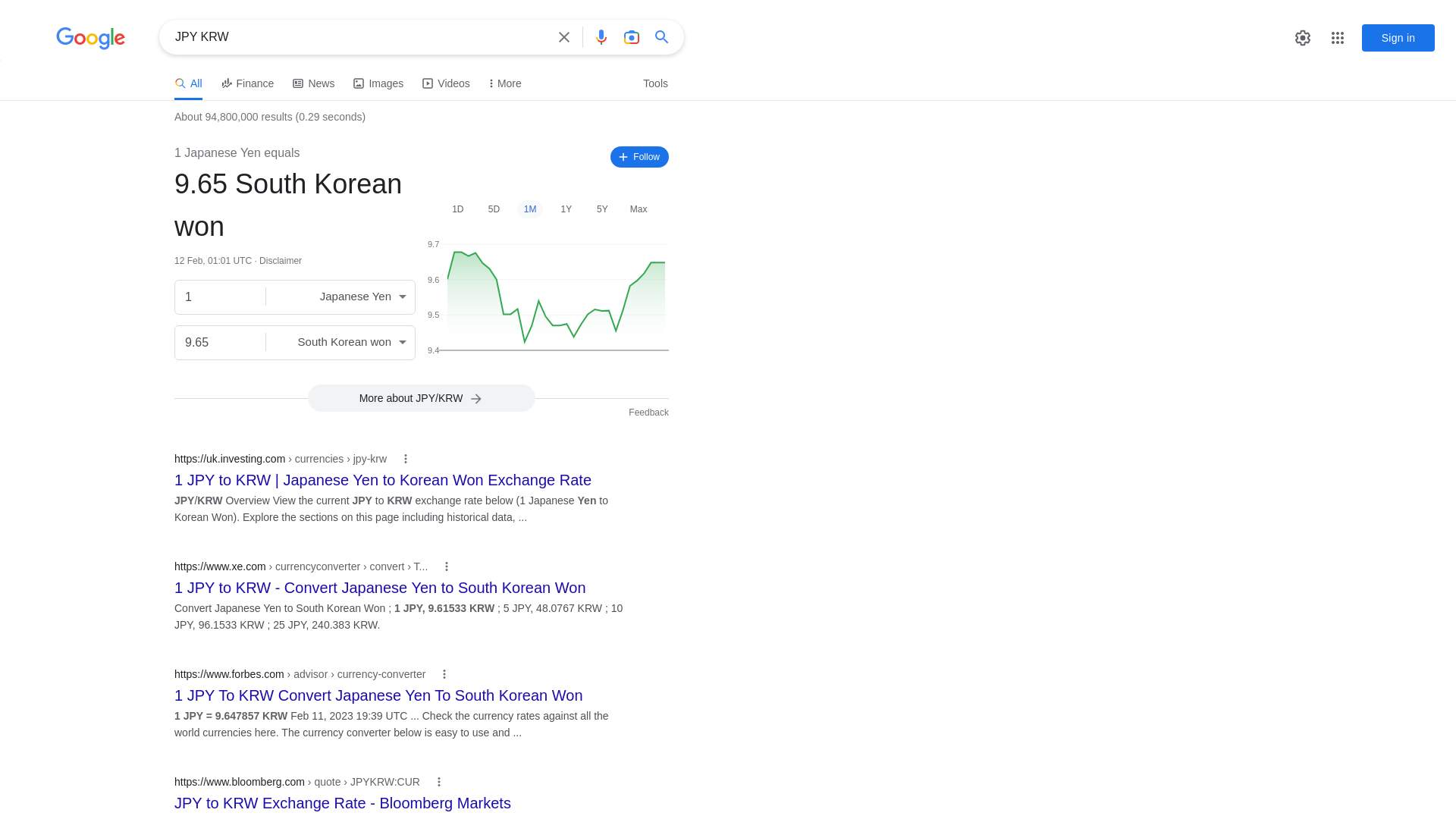
Task: Expand the More search categories menu
Action: 505,83
